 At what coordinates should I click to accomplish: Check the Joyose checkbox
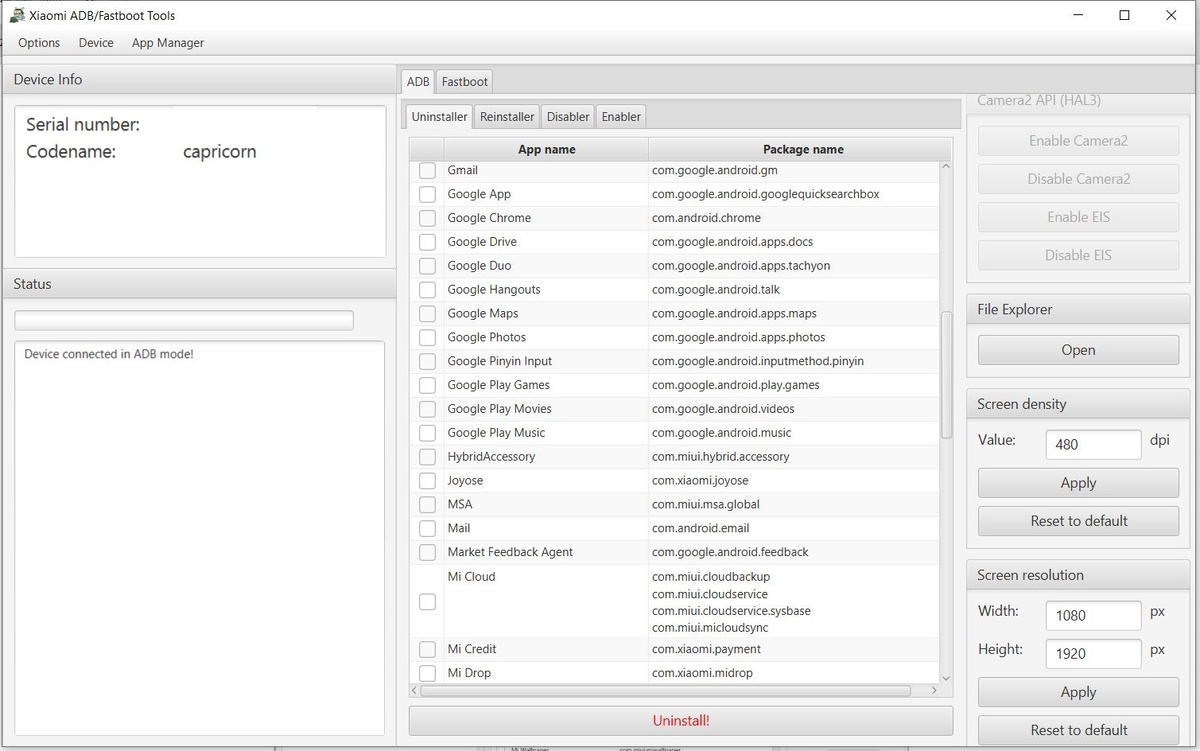click(427, 481)
